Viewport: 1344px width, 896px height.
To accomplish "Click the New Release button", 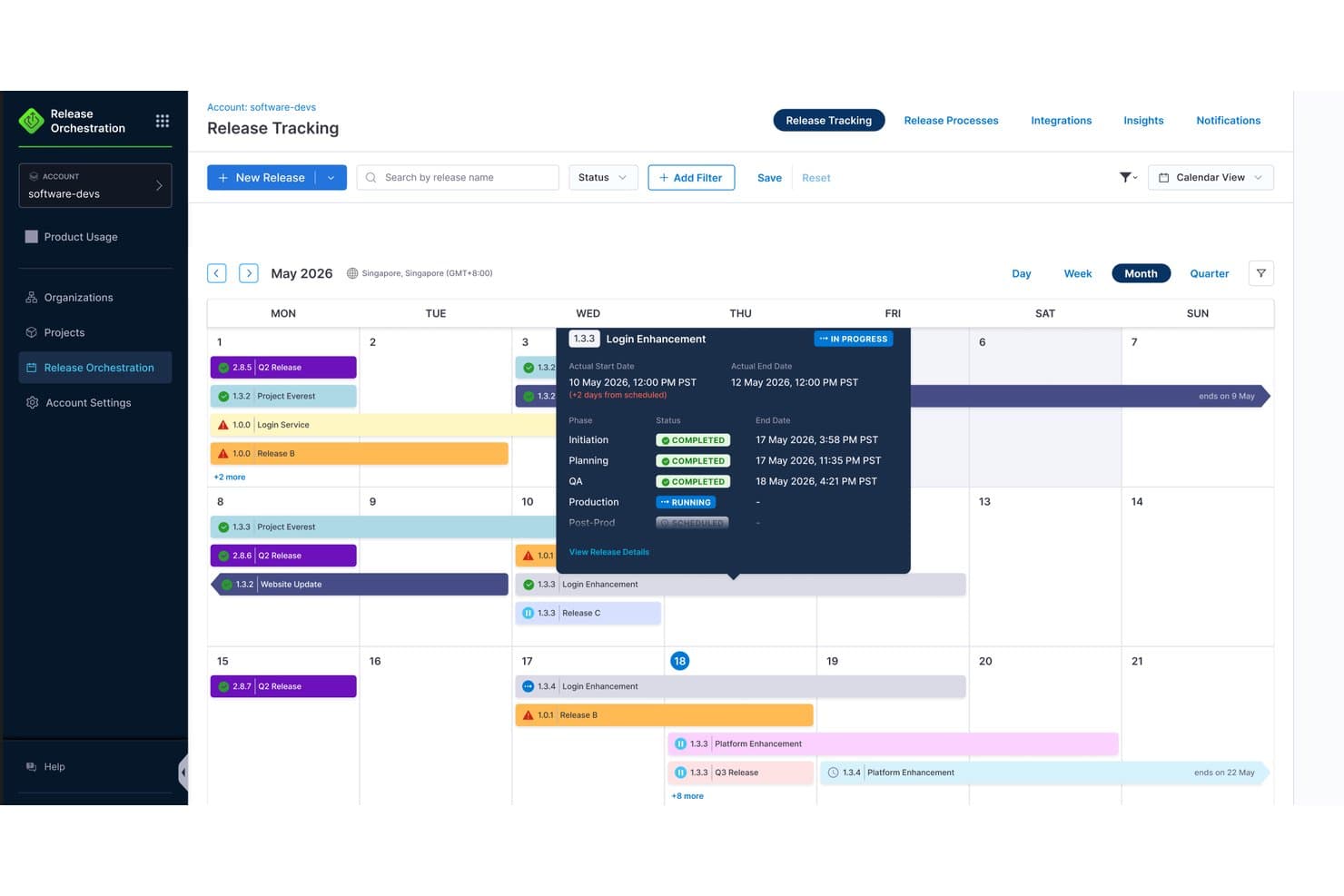I will pos(262,178).
